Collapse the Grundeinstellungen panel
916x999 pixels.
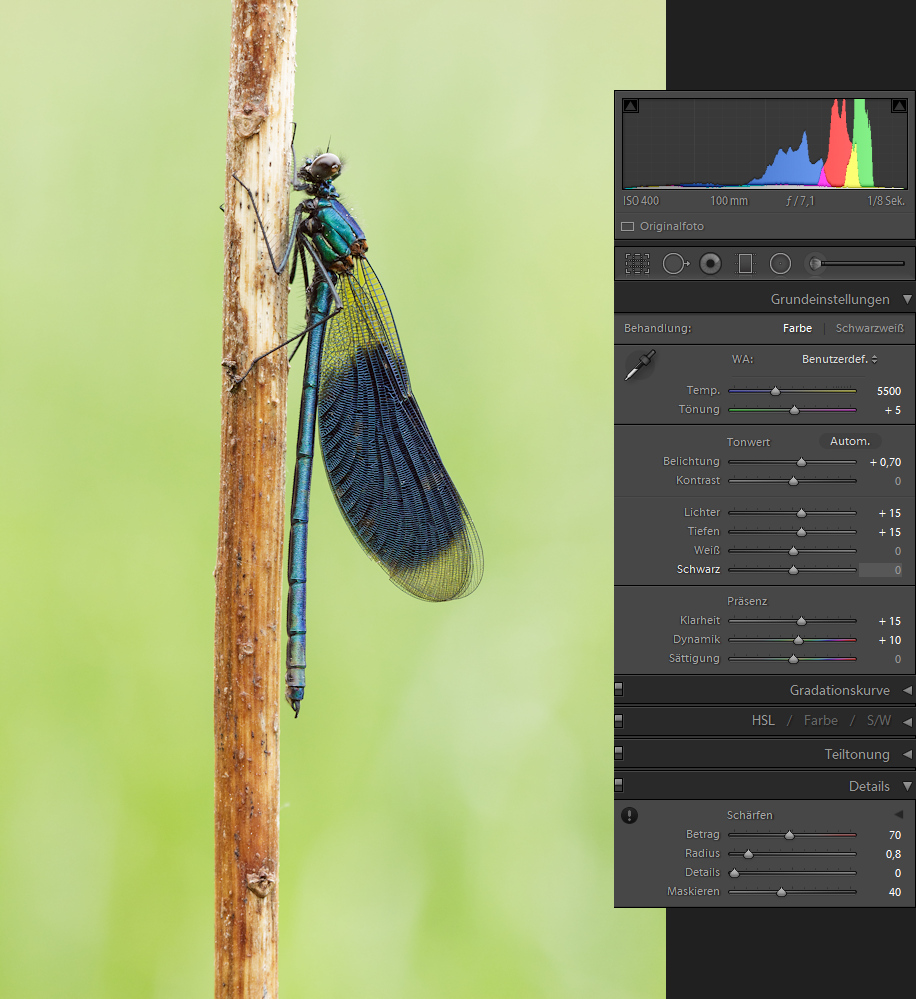coord(907,299)
